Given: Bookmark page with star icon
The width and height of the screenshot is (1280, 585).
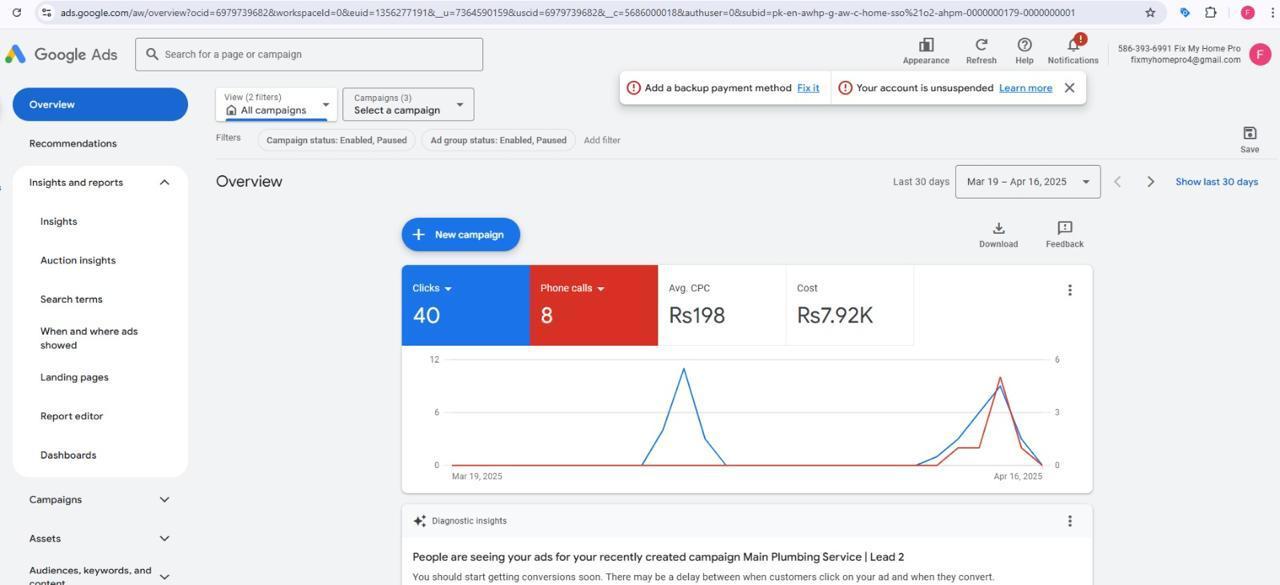Looking at the screenshot, I should pyautogui.click(x=1150, y=13).
